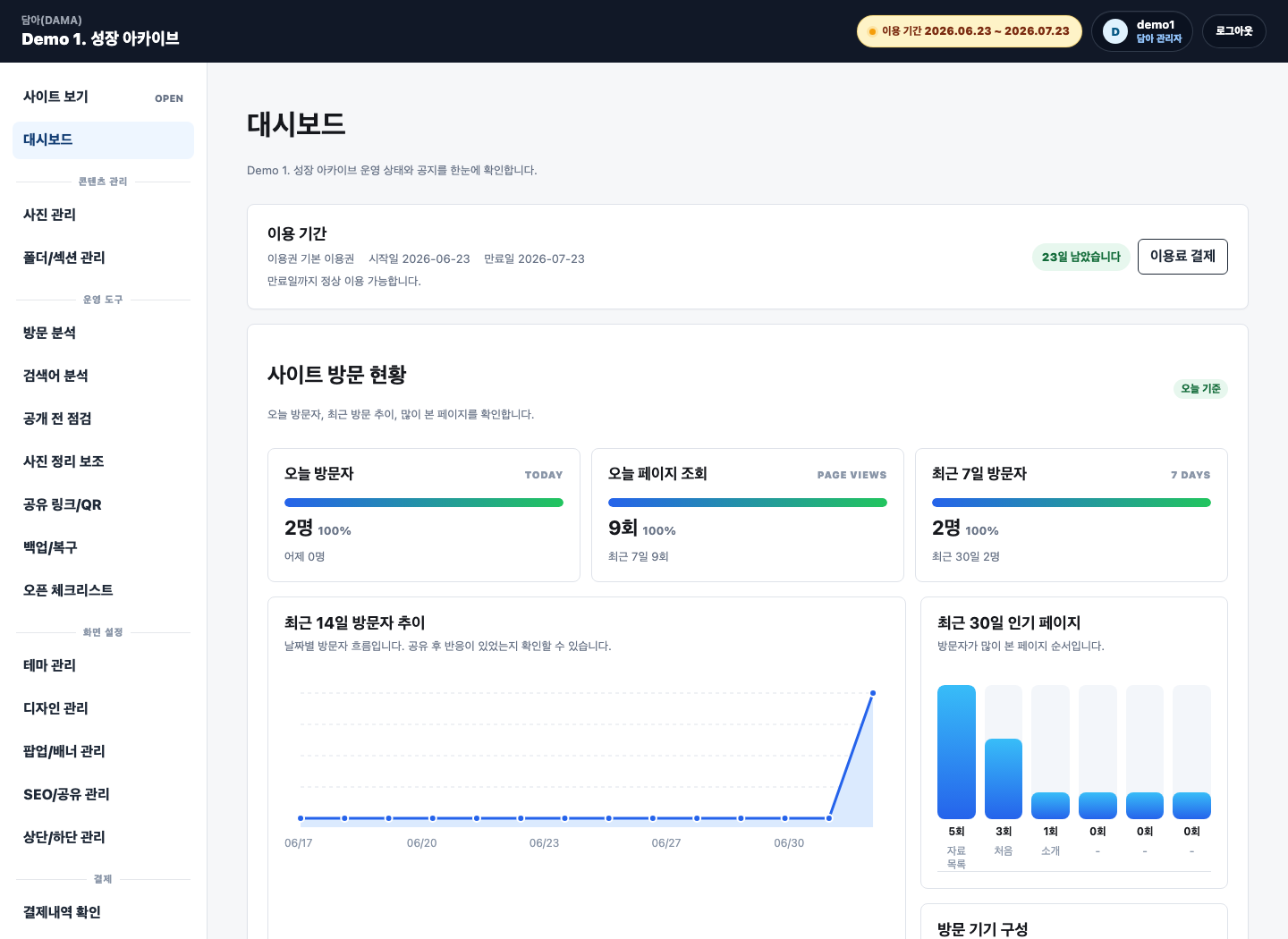Click the 시작일 2026-06-23 text

click(419, 258)
